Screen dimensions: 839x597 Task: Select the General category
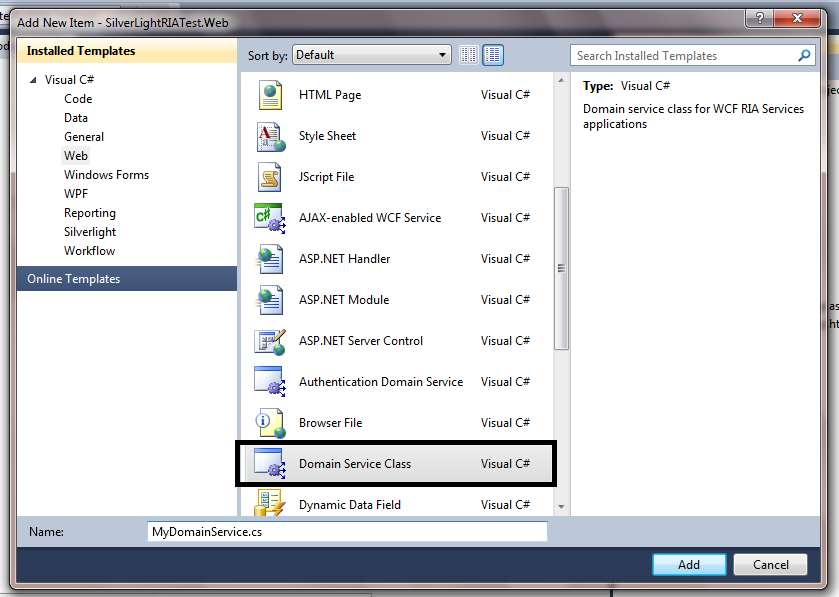click(84, 137)
